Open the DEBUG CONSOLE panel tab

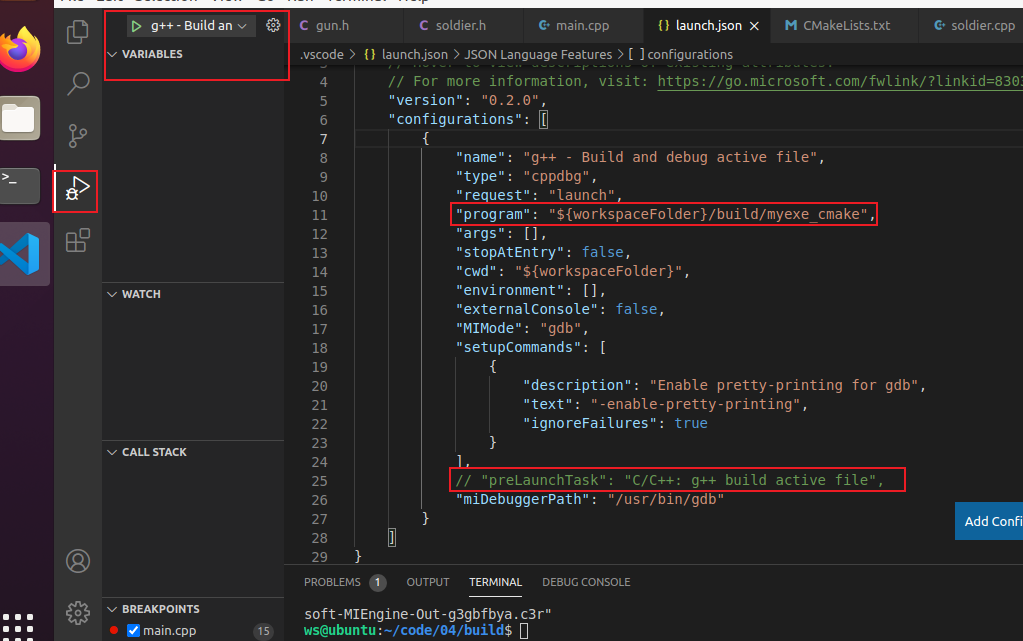pyautogui.click(x=586, y=582)
